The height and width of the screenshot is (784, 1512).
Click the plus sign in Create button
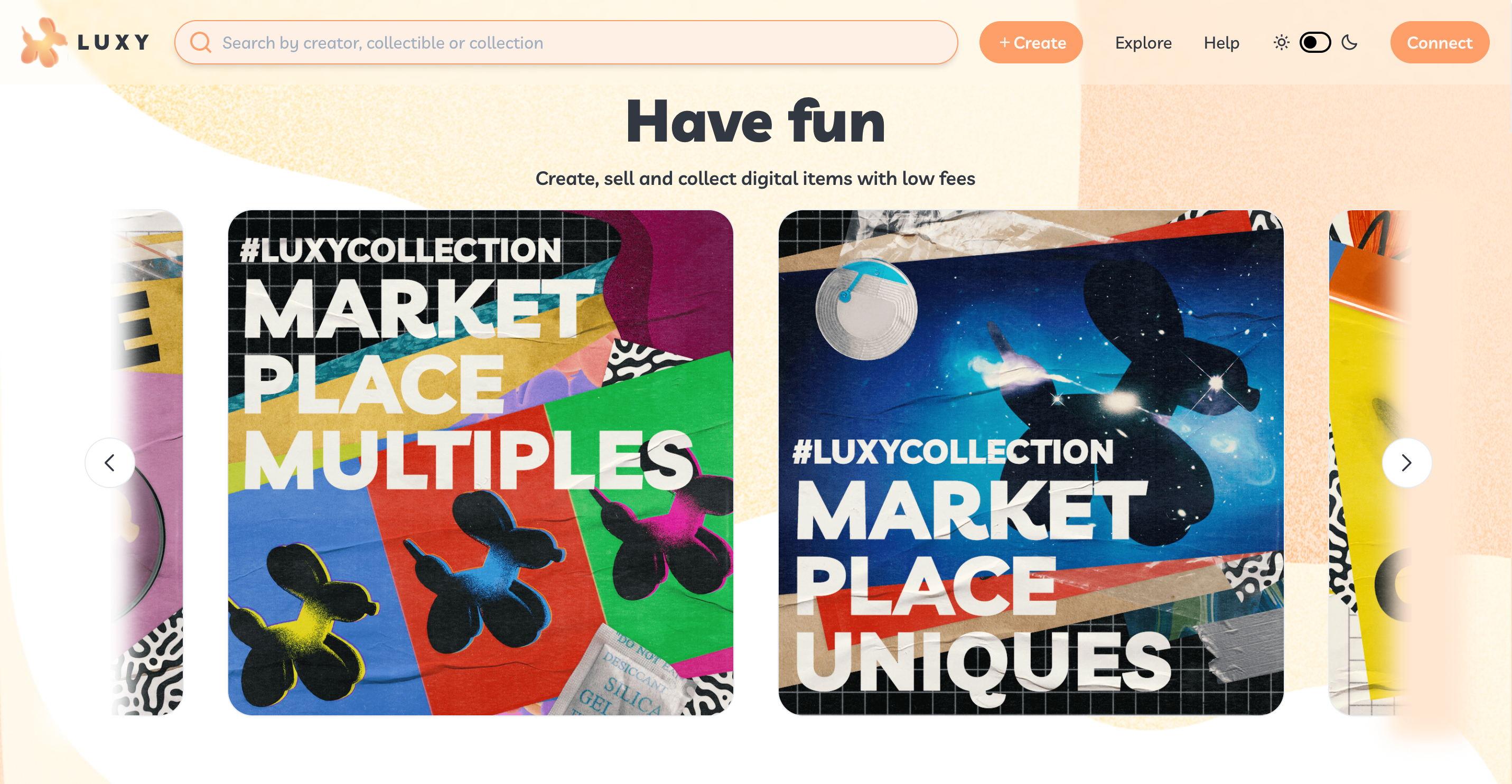[1004, 42]
